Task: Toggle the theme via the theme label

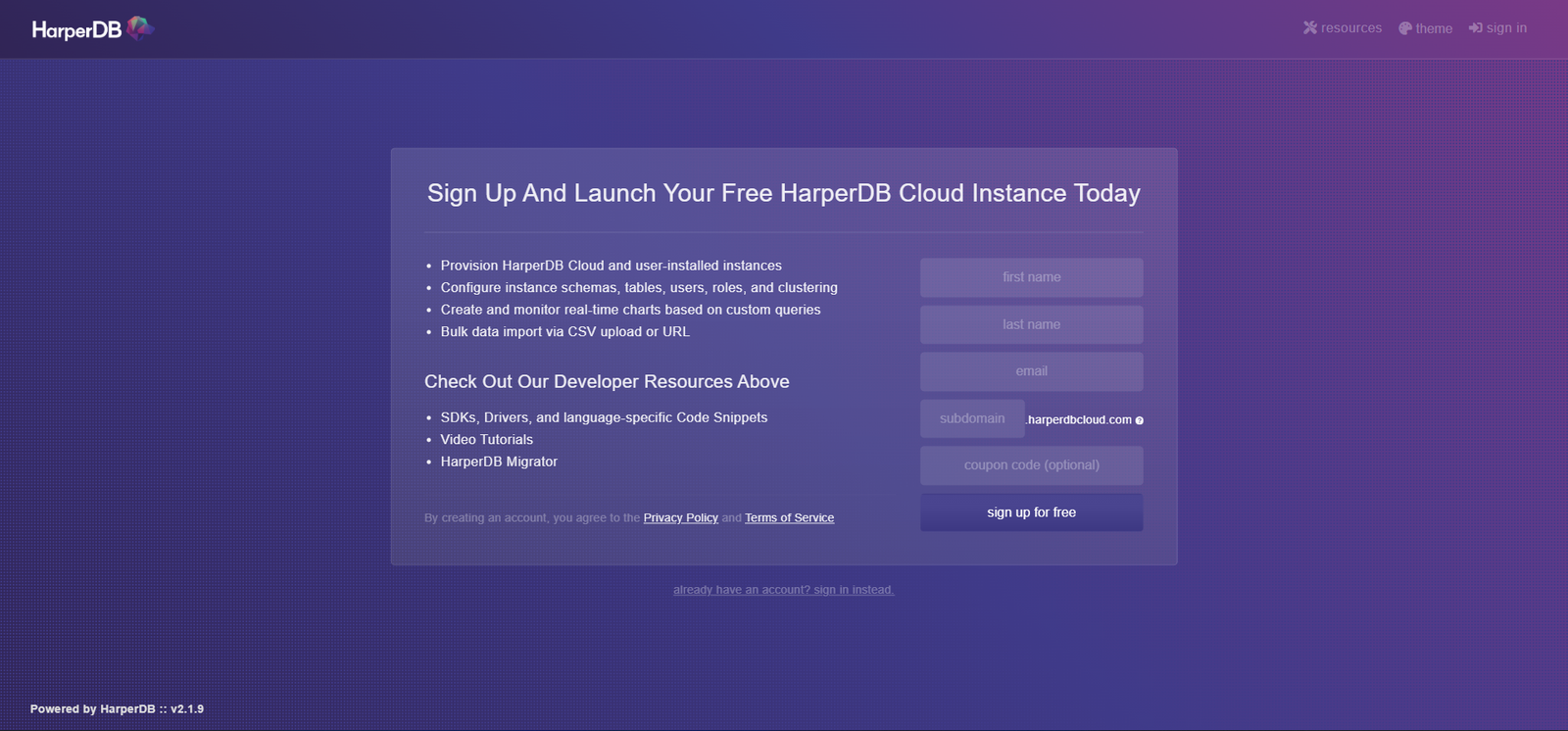Action: (x=1434, y=28)
